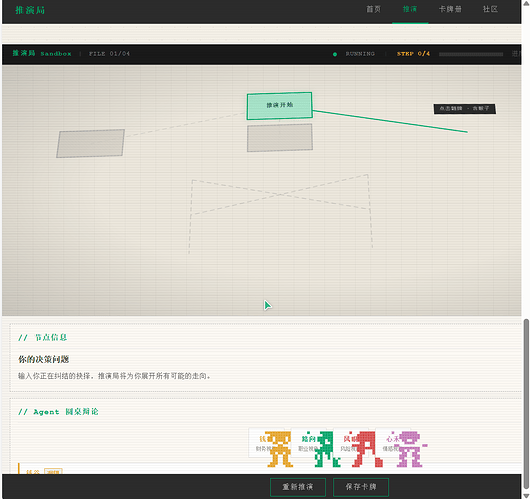530x499 pixels.
Task: Click the green pixel agent figure
Action: 326,449
